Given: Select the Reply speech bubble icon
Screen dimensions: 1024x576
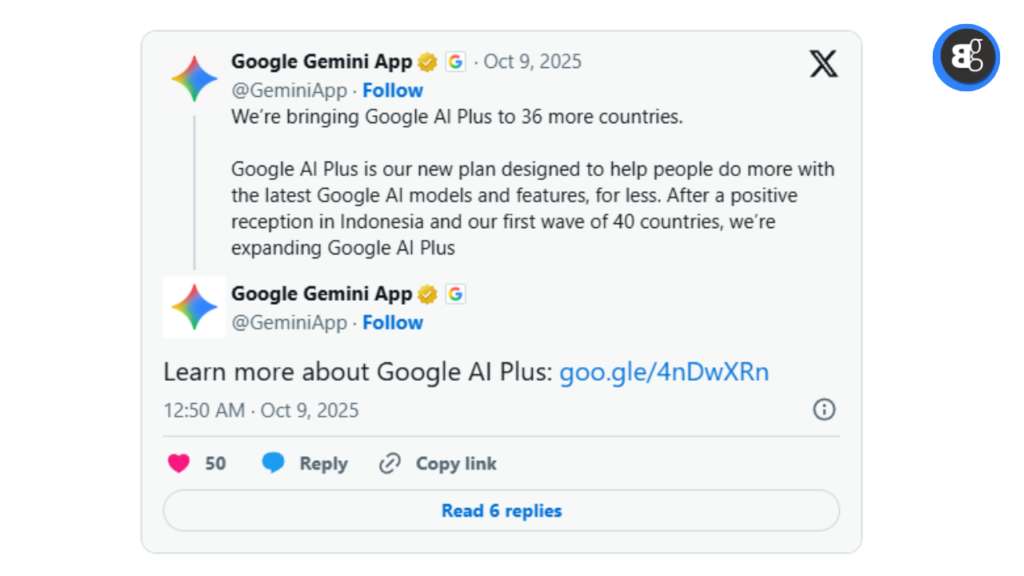Looking at the screenshot, I should [272, 463].
